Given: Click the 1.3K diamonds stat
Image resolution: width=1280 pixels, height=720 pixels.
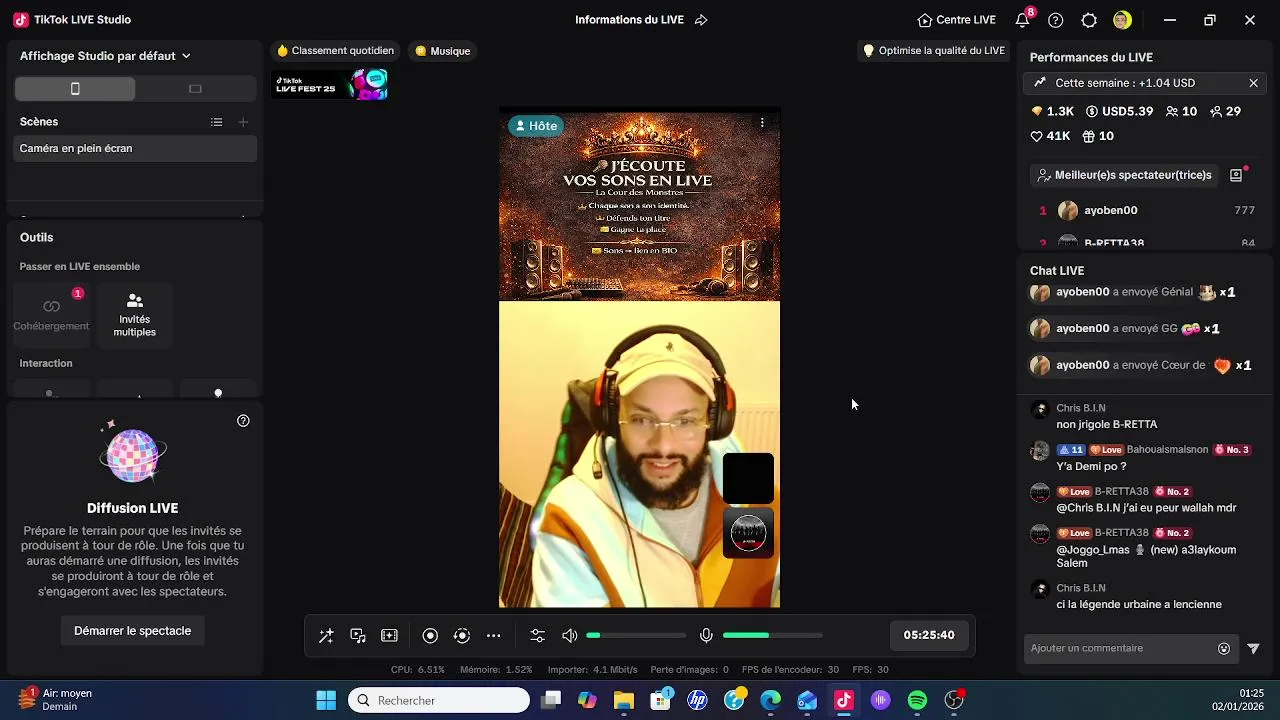Looking at the screenshot, I should pyautogui.click(x=1052, y=111).
